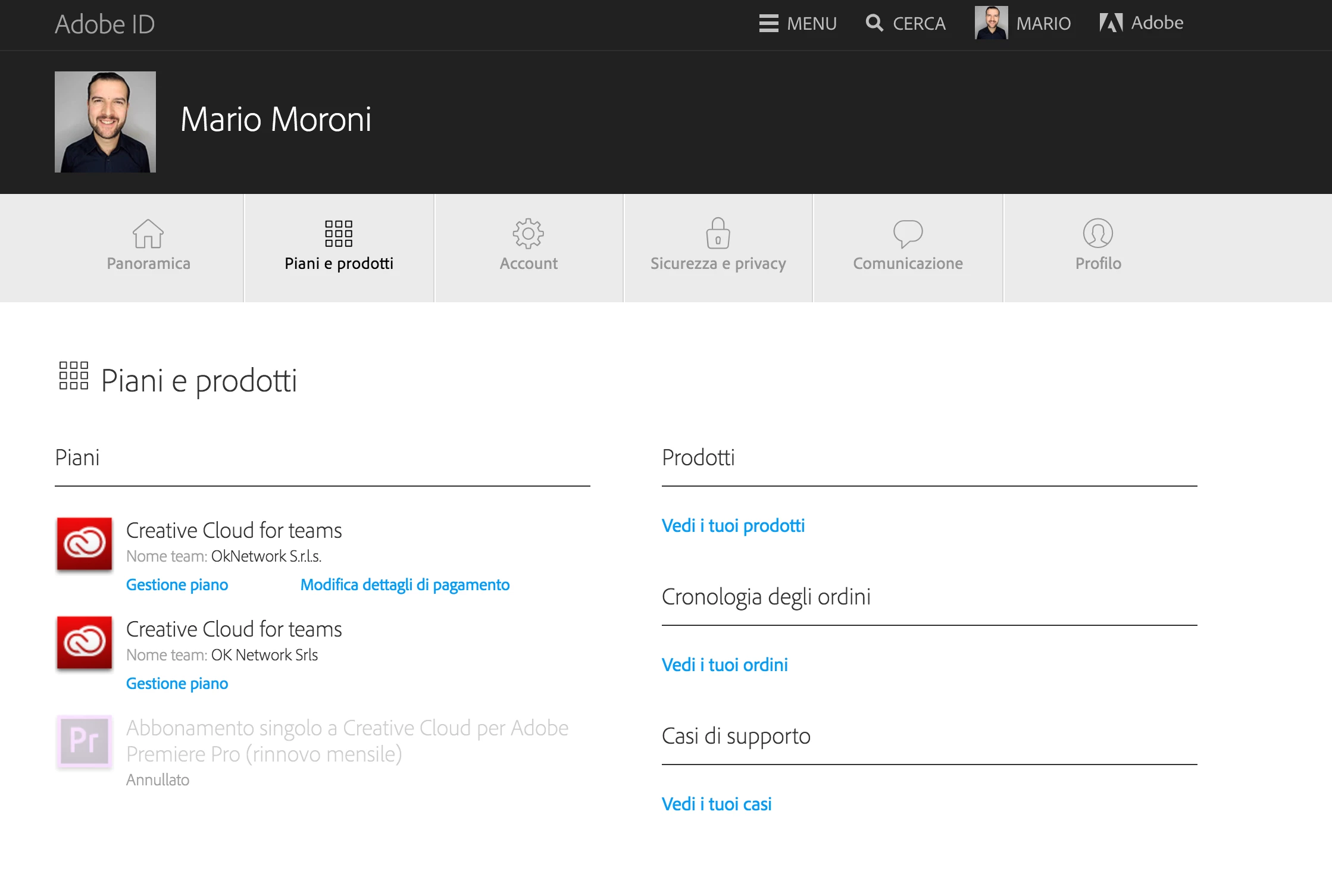
Task: Click the Creative Cloud for teams title above OkNetwork S.r.l.s.
Action: click(x=234, y=530)
